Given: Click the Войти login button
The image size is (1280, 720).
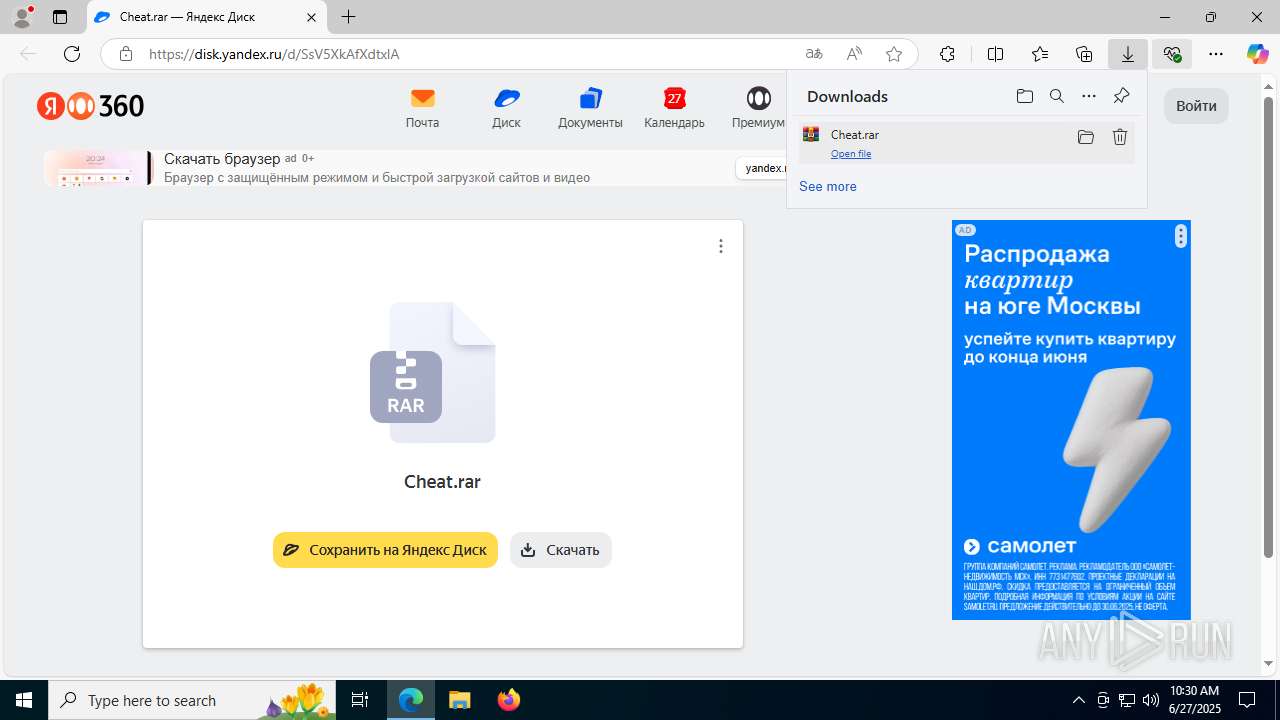Looking at the screenshot, I should [1196, 106].
